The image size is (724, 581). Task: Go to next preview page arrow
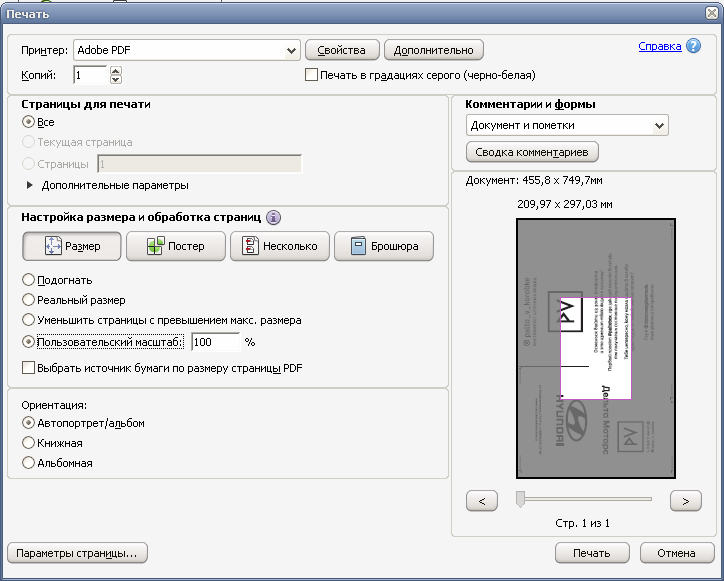point(686,501)
